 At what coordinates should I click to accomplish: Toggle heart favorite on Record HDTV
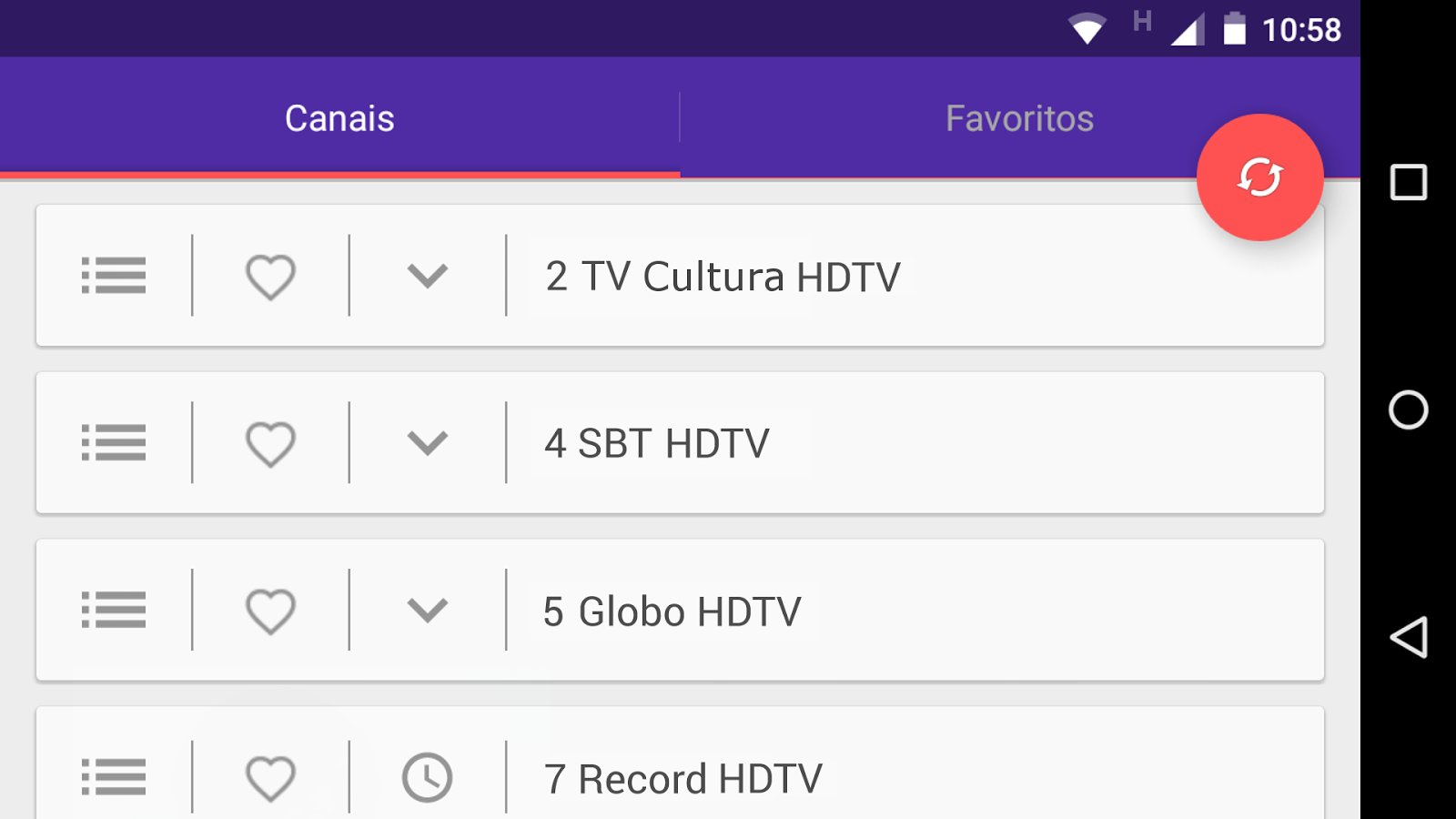[x=270, y=779]
